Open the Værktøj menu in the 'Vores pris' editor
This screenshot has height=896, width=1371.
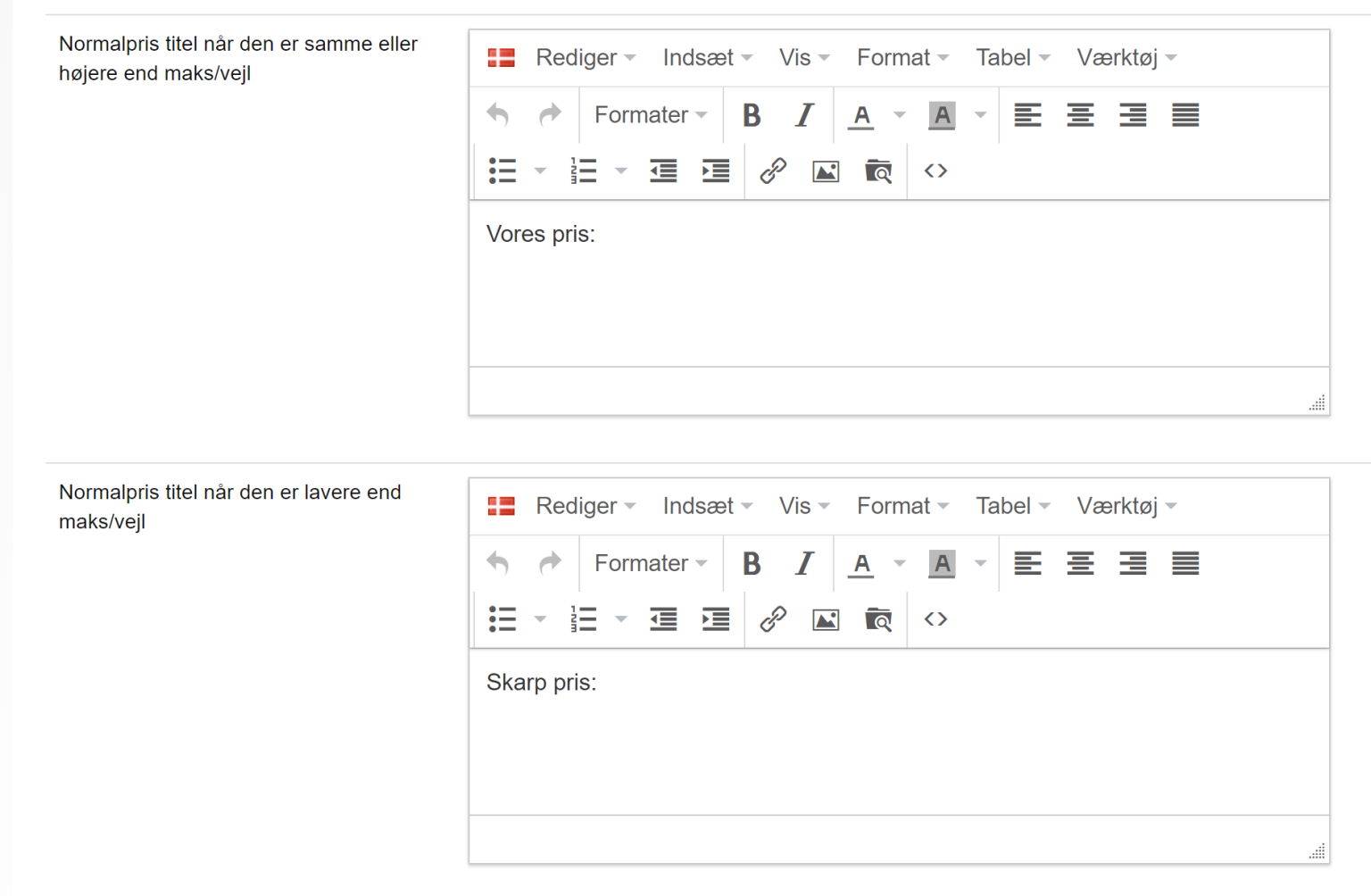point(1126,58)
